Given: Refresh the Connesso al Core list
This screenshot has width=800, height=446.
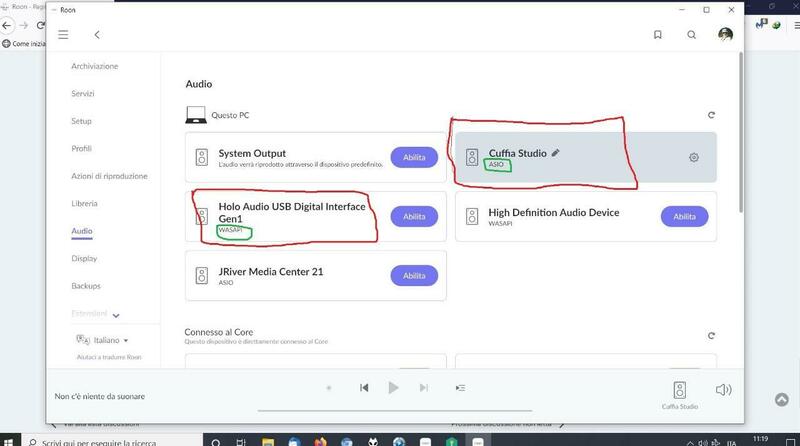Looking at the screenshot, I should coord(711,335).
